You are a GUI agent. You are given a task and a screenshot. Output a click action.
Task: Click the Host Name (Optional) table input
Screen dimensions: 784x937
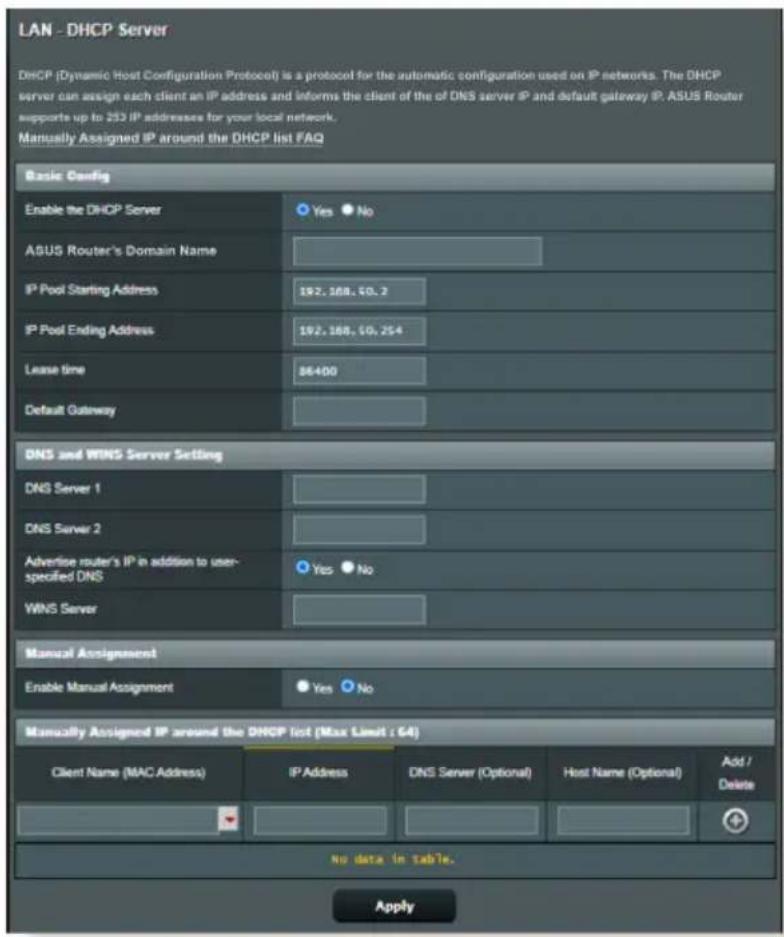click(x=623, y=820)
